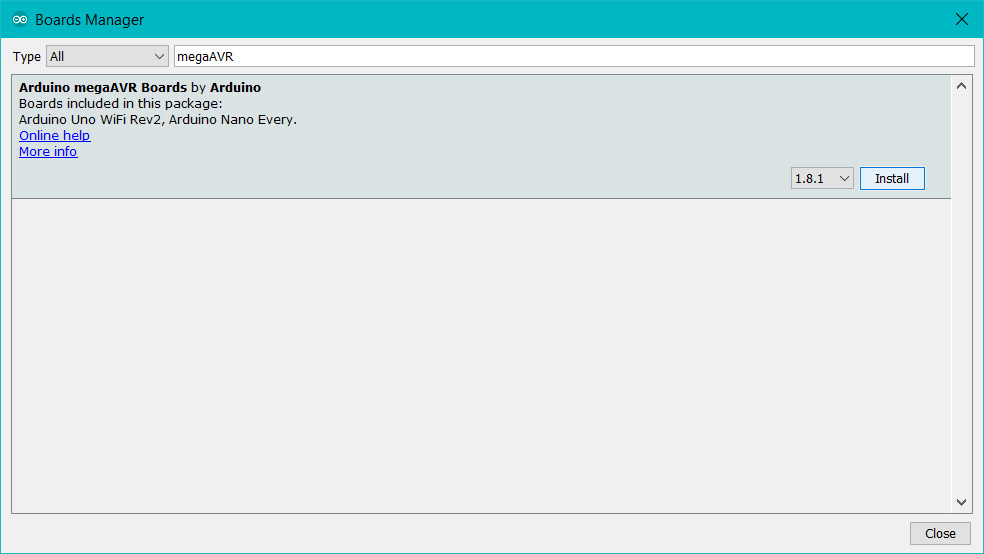The image size is (984, 554).
Task: Click 'Boards included in this package:' text
Action: point(120,104)
